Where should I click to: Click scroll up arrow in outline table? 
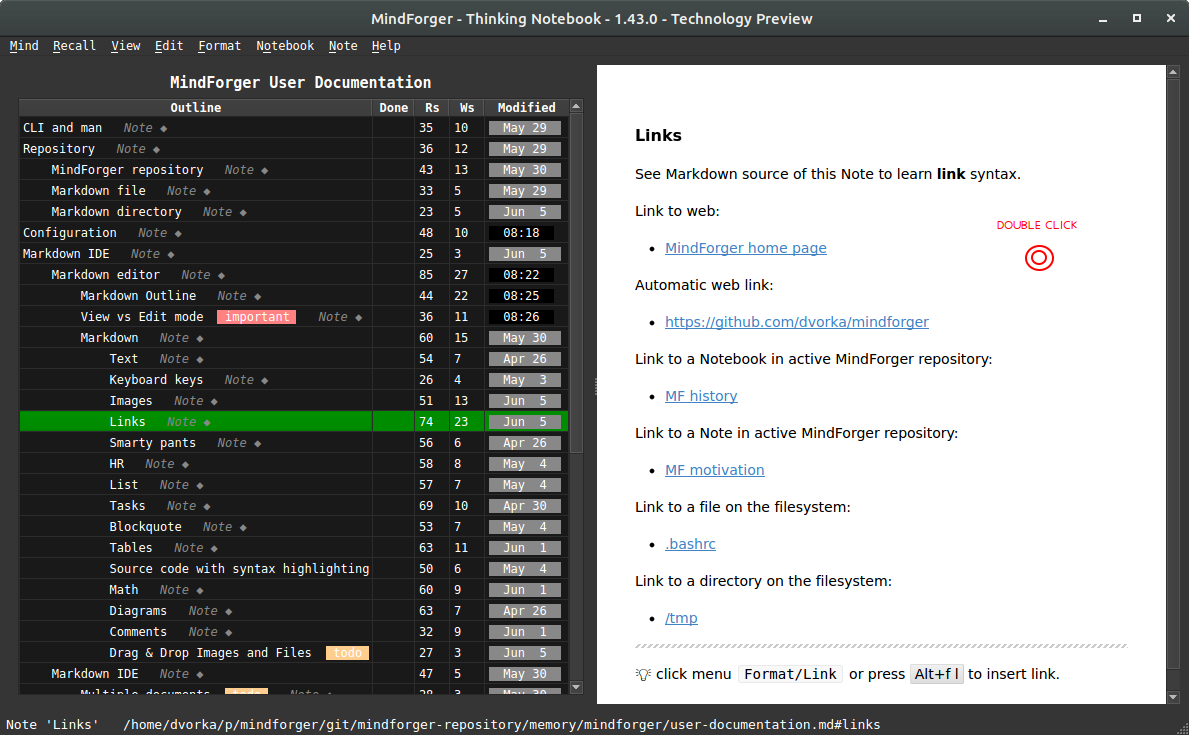576,108
